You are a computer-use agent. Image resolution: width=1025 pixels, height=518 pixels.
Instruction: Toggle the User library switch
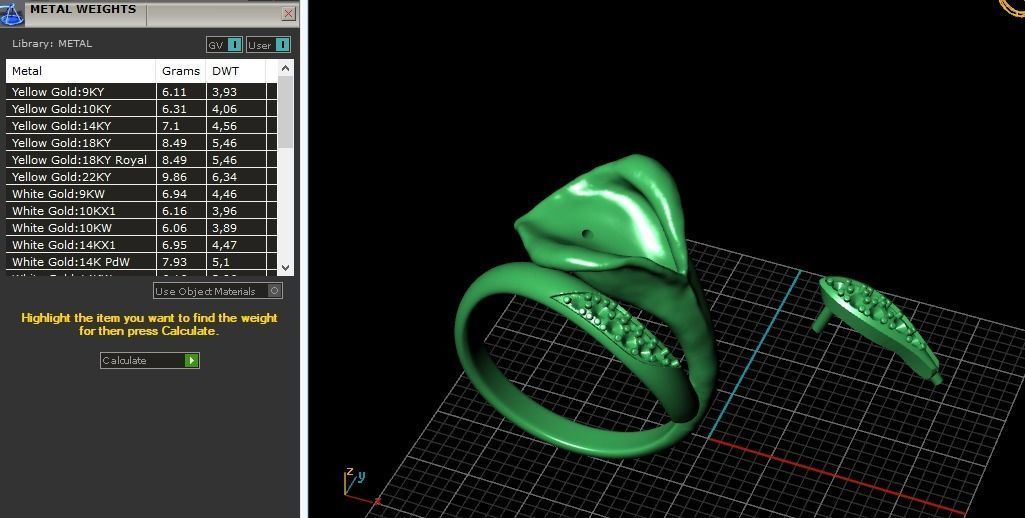coord(269,44)
